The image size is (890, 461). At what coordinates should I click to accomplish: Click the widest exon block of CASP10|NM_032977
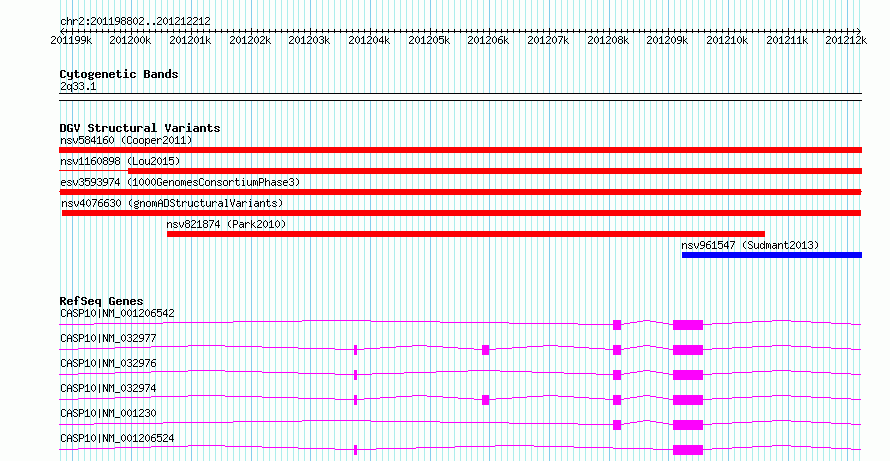point(688,350)
